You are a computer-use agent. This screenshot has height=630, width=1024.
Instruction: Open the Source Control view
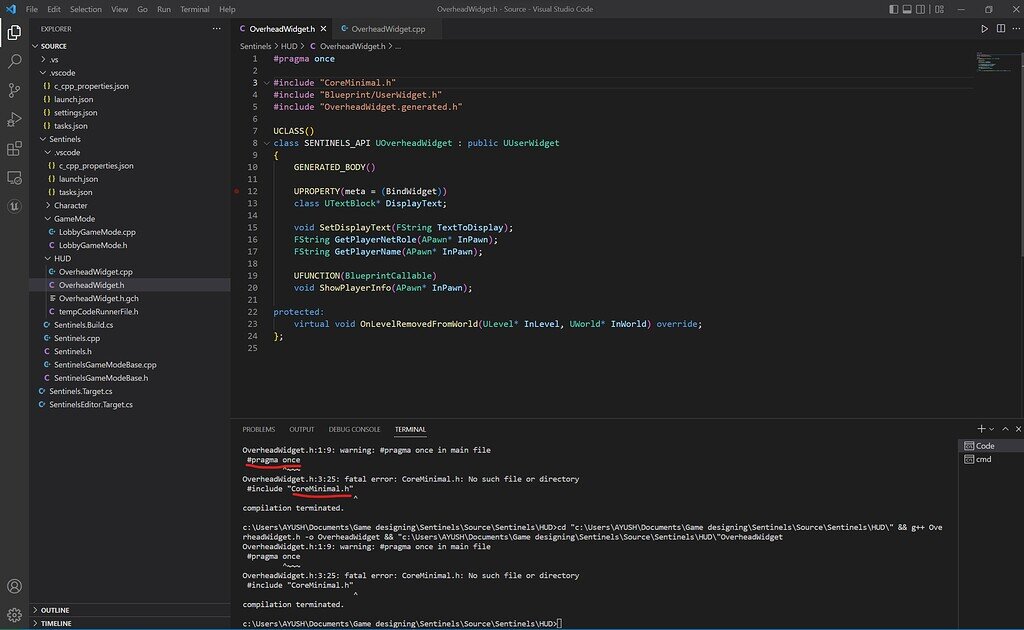point(12,91)
